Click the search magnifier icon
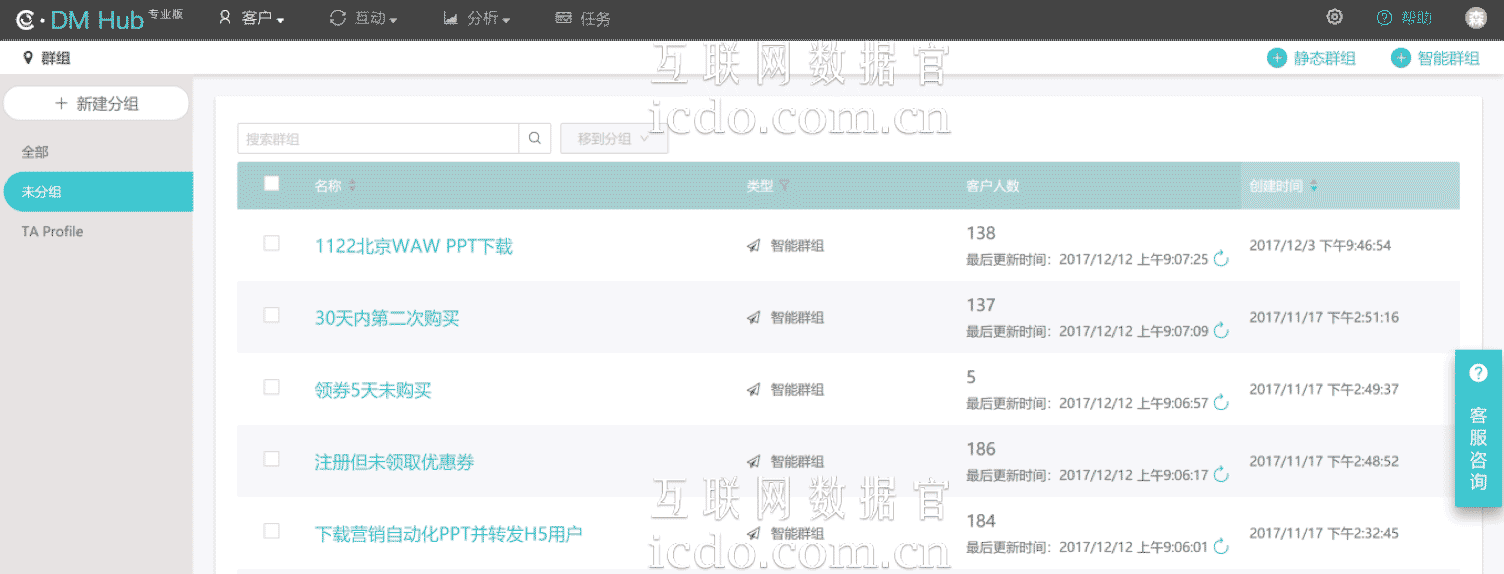The width and height of the screenshot is (1504, 574). tap(535, 139)
